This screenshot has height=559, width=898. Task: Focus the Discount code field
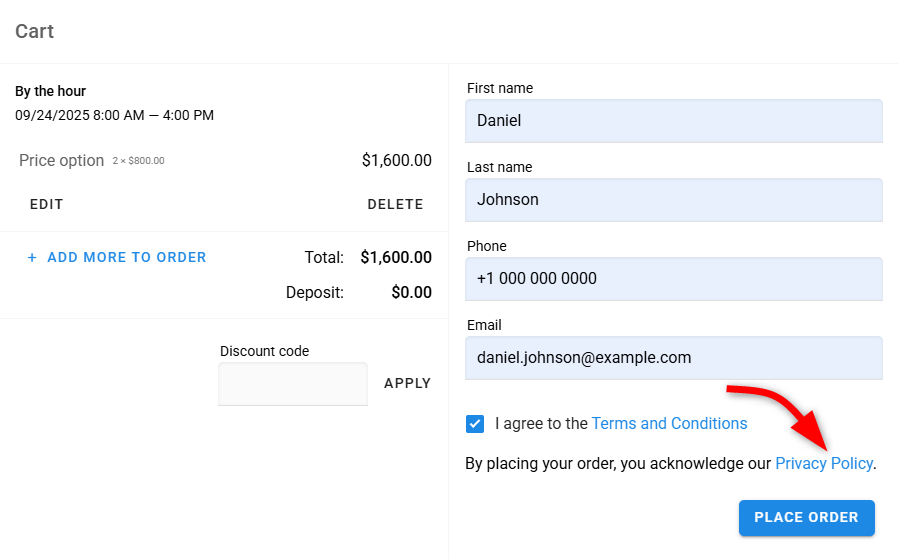point(293,384)
